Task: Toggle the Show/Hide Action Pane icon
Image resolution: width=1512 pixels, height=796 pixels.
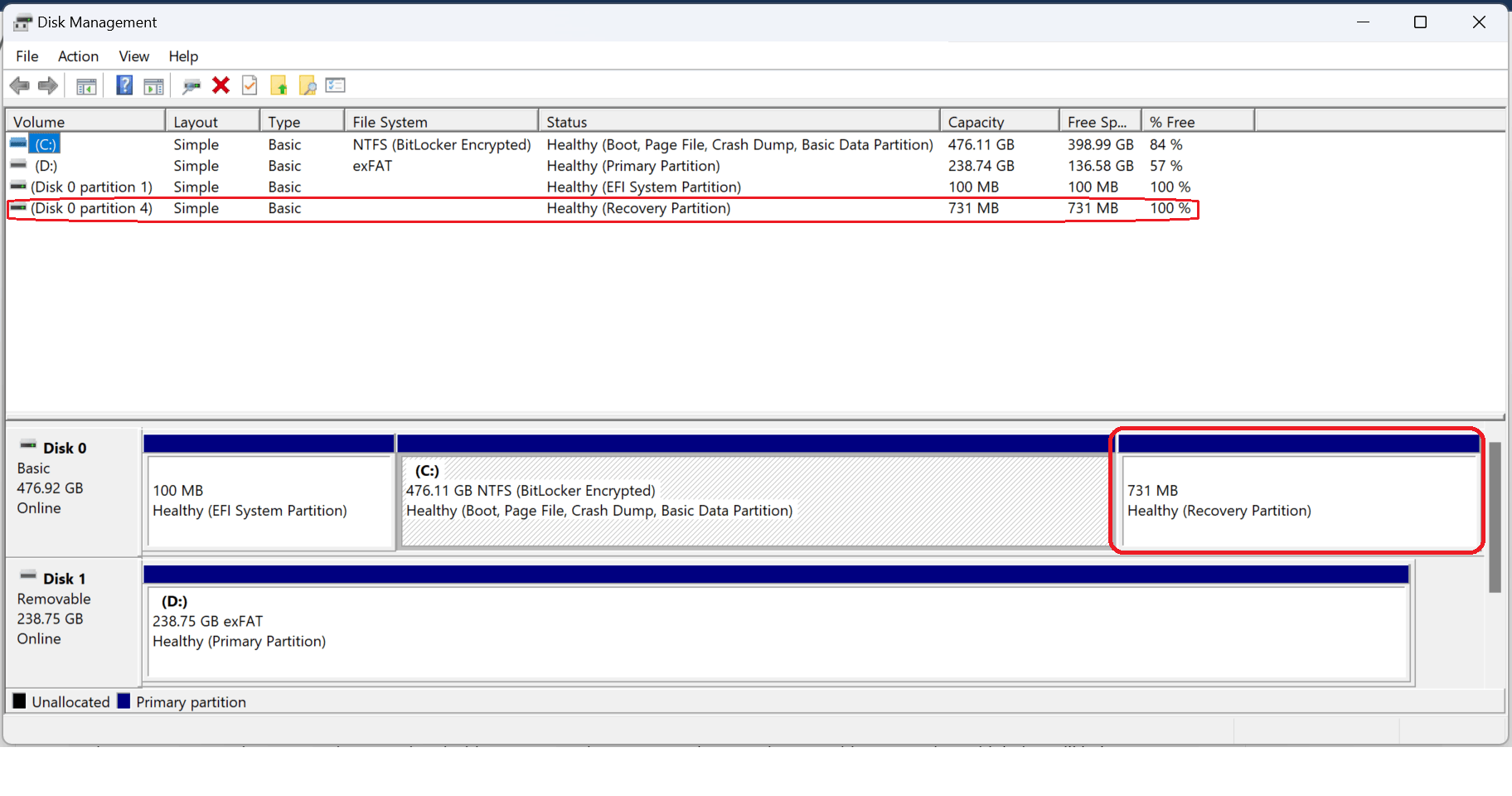Action: click(x=153, y=85)
